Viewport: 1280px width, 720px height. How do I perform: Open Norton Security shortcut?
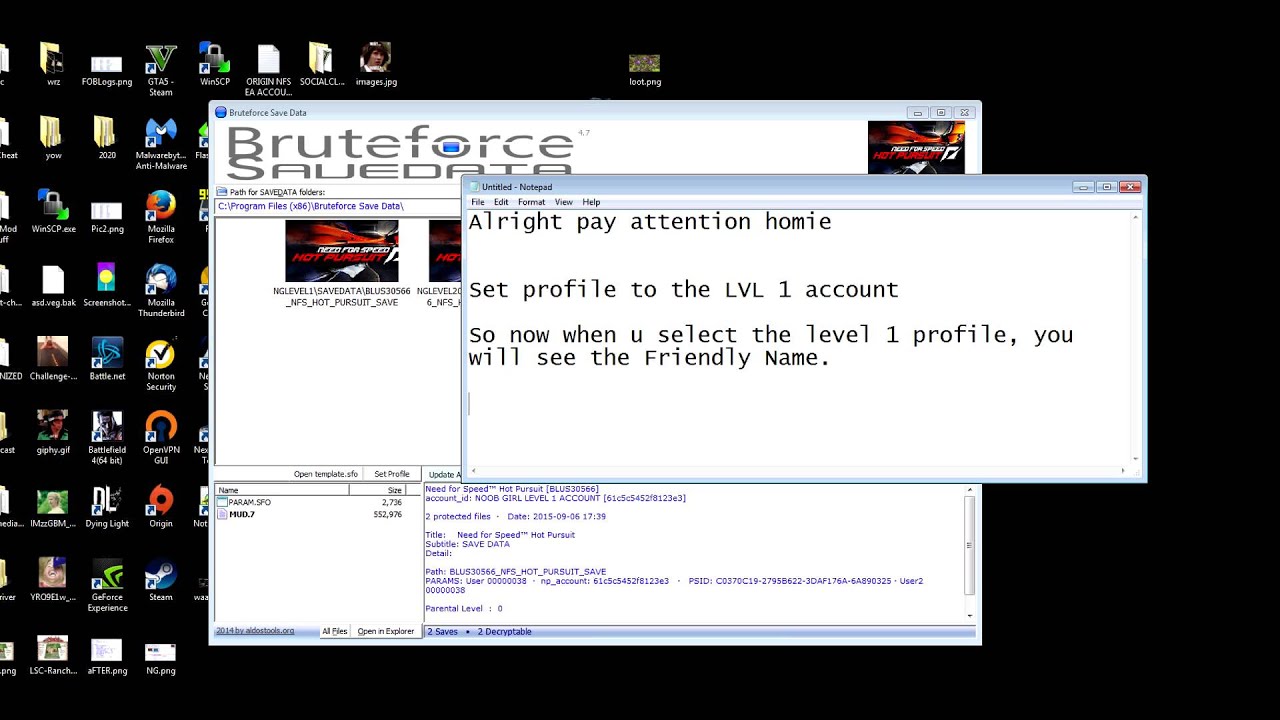pyautogui.click(x=161, y=365)
